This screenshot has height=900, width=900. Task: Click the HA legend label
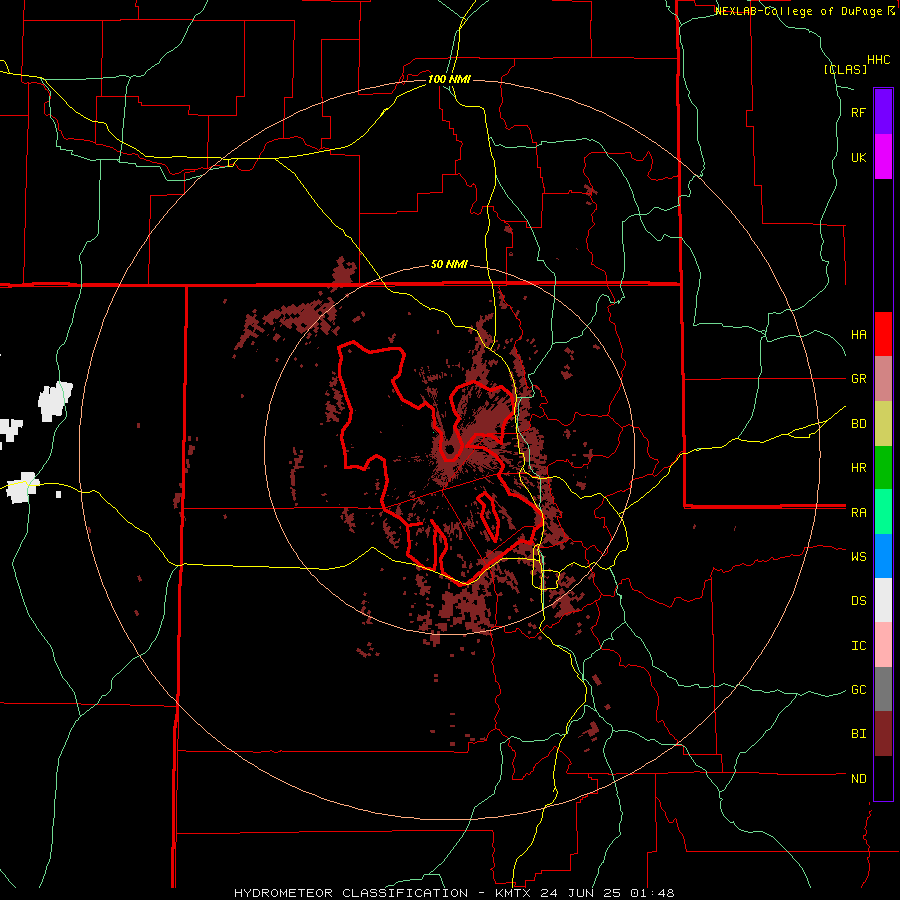pyautogui.click(x=858, y=335)
